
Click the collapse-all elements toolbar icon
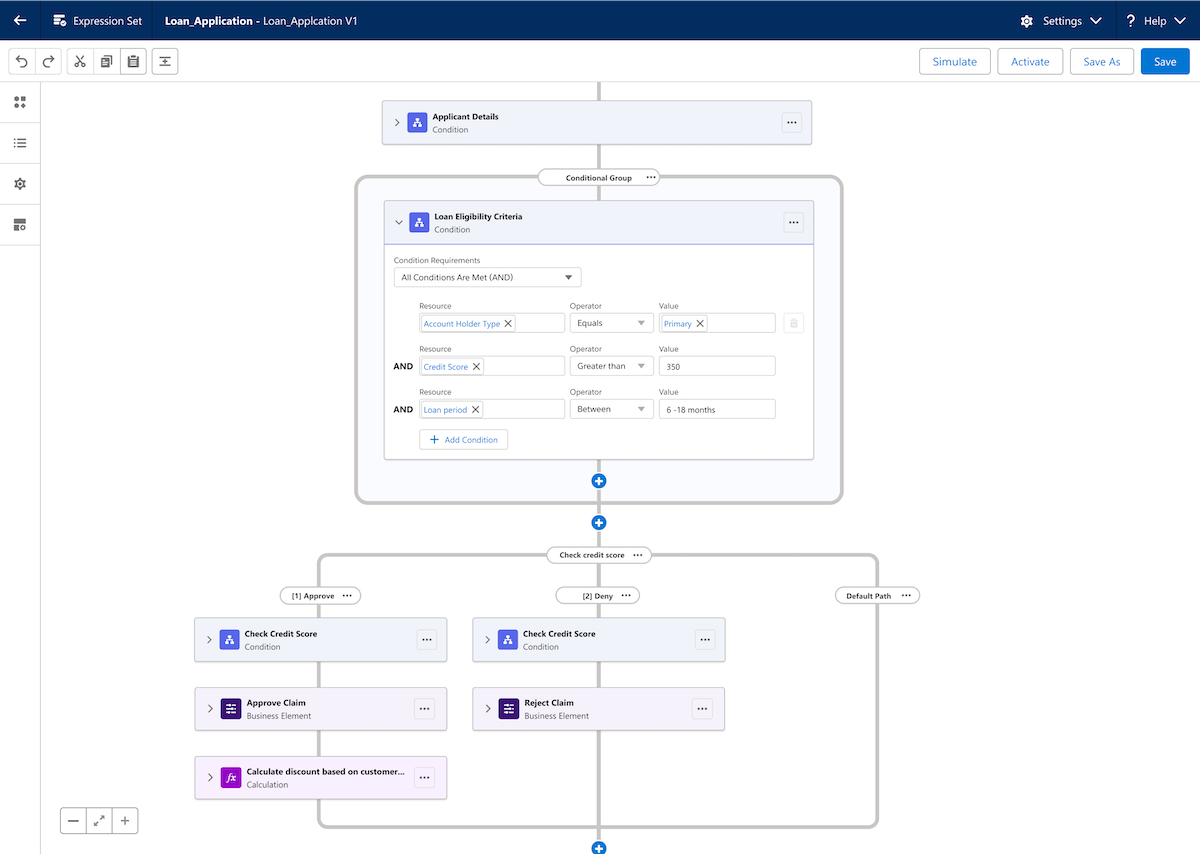tap(165, 61)
